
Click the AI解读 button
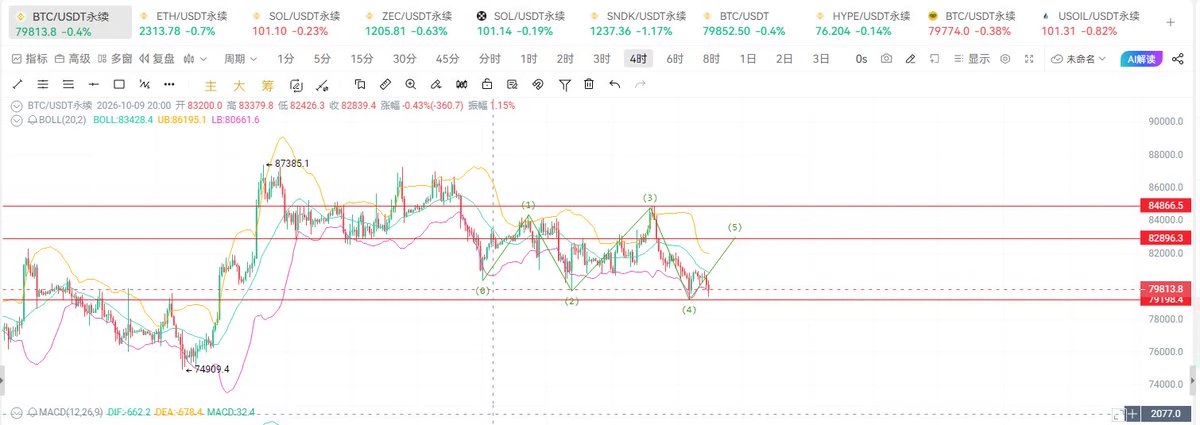pos(1140,59)
